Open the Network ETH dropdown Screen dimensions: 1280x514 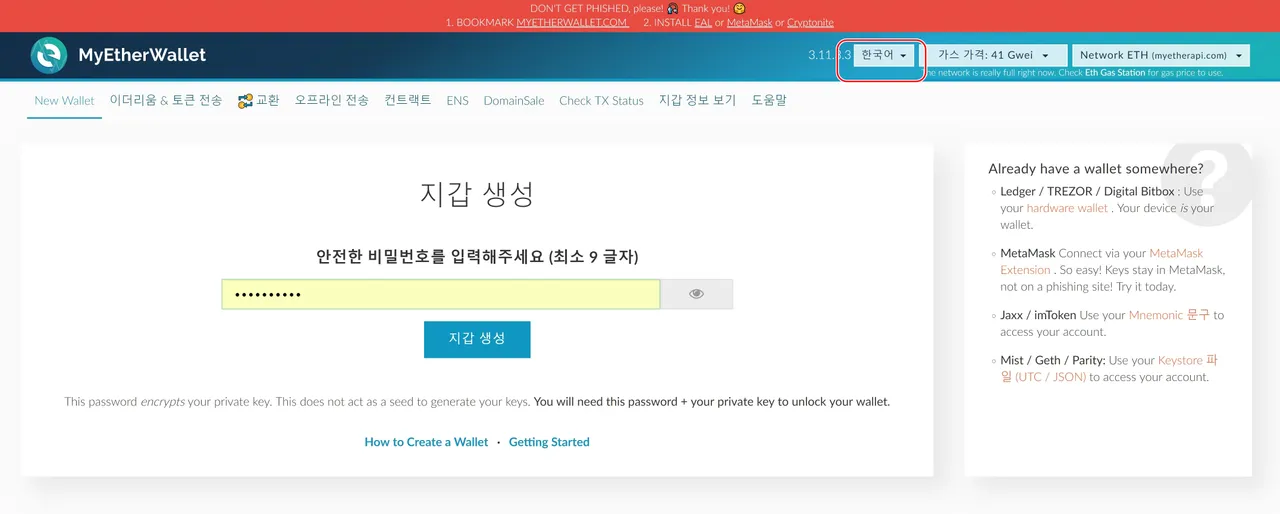click(x=1160, y=56)
